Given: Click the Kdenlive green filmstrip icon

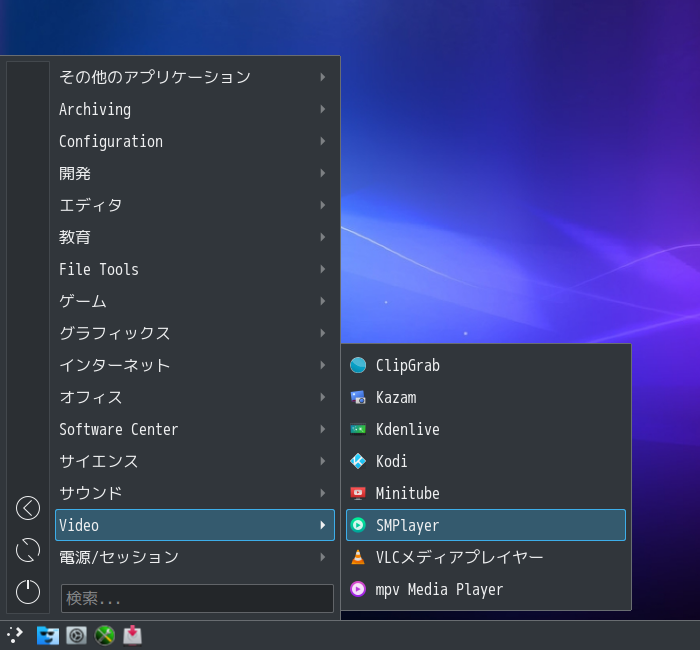Looking at the screenshot, I should [x=358, y=429].
